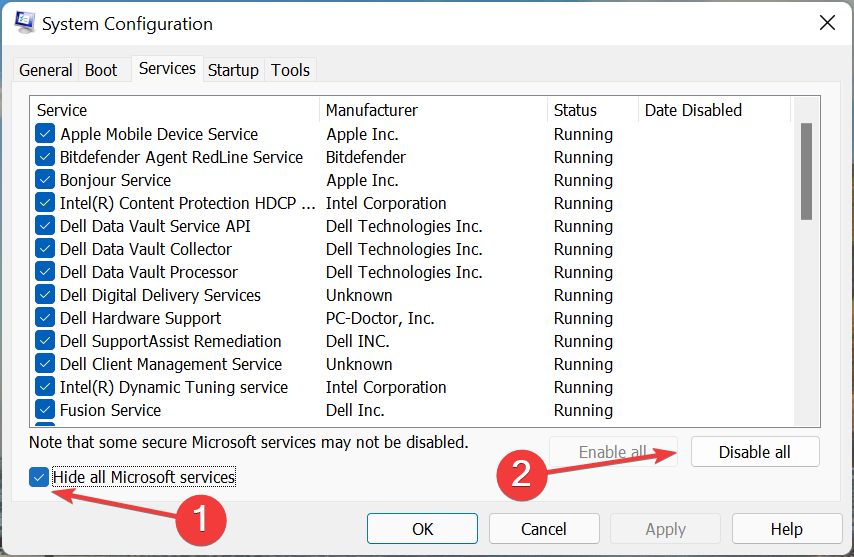Toggle the Bonjour Service checkbox
Screen dimensions: 854x557
(45, 180)
